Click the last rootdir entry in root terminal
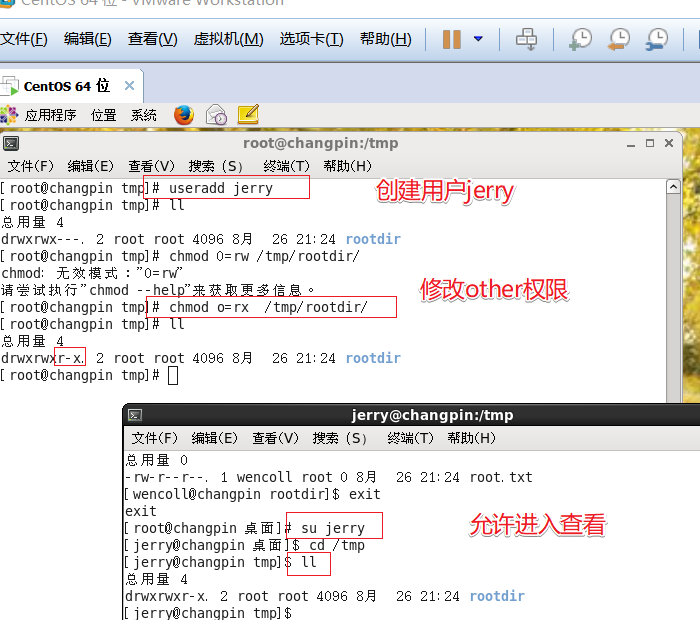The width and height of the screenshot is (700, 620). click(201, 358)
